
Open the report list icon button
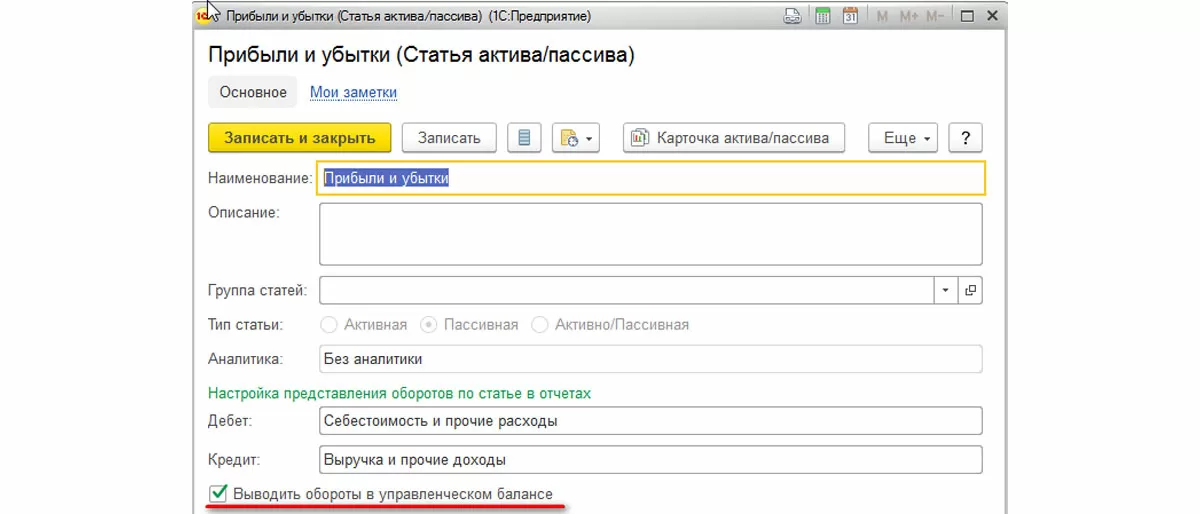click(x=524, y=138)
